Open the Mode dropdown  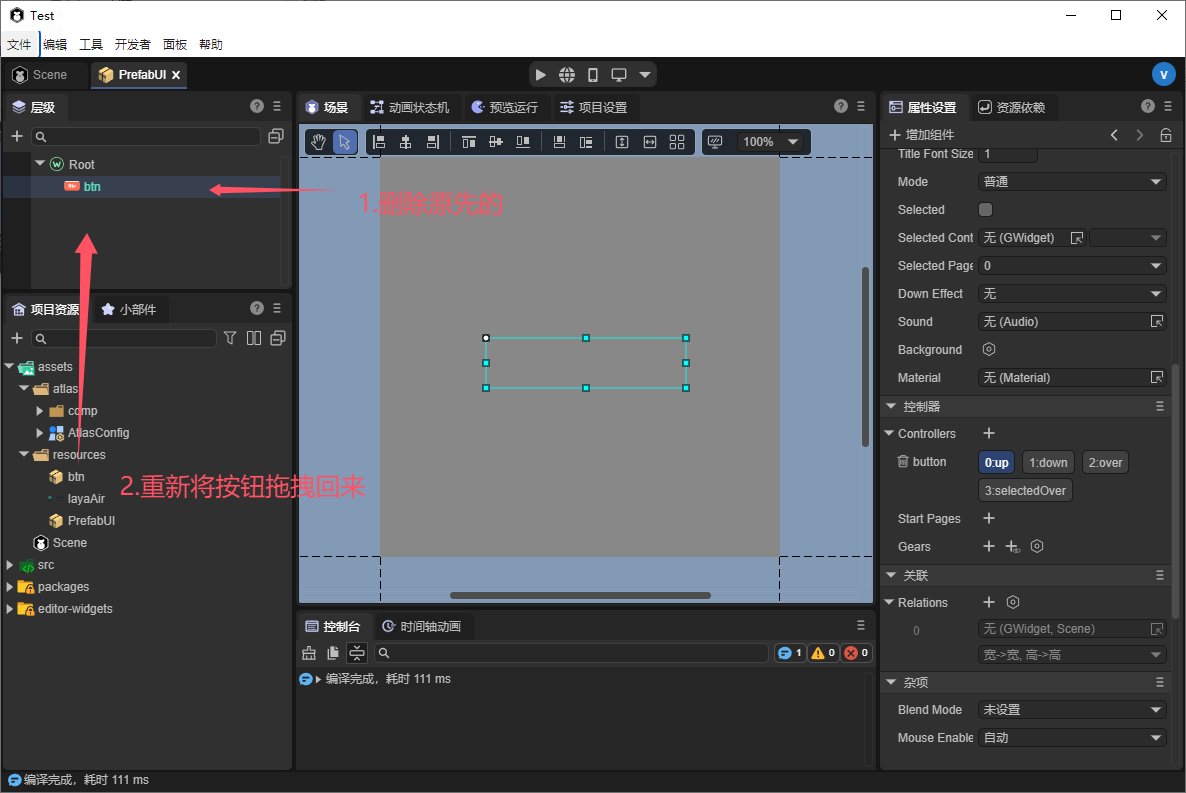click(x=1071, y=182)
